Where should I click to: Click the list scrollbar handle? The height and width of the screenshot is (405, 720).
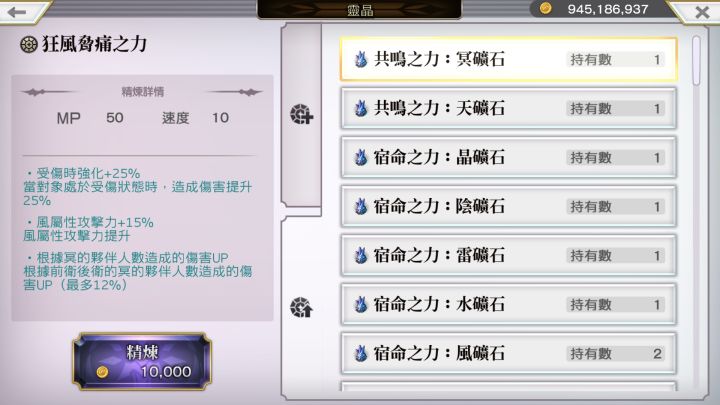click(697, 61)
